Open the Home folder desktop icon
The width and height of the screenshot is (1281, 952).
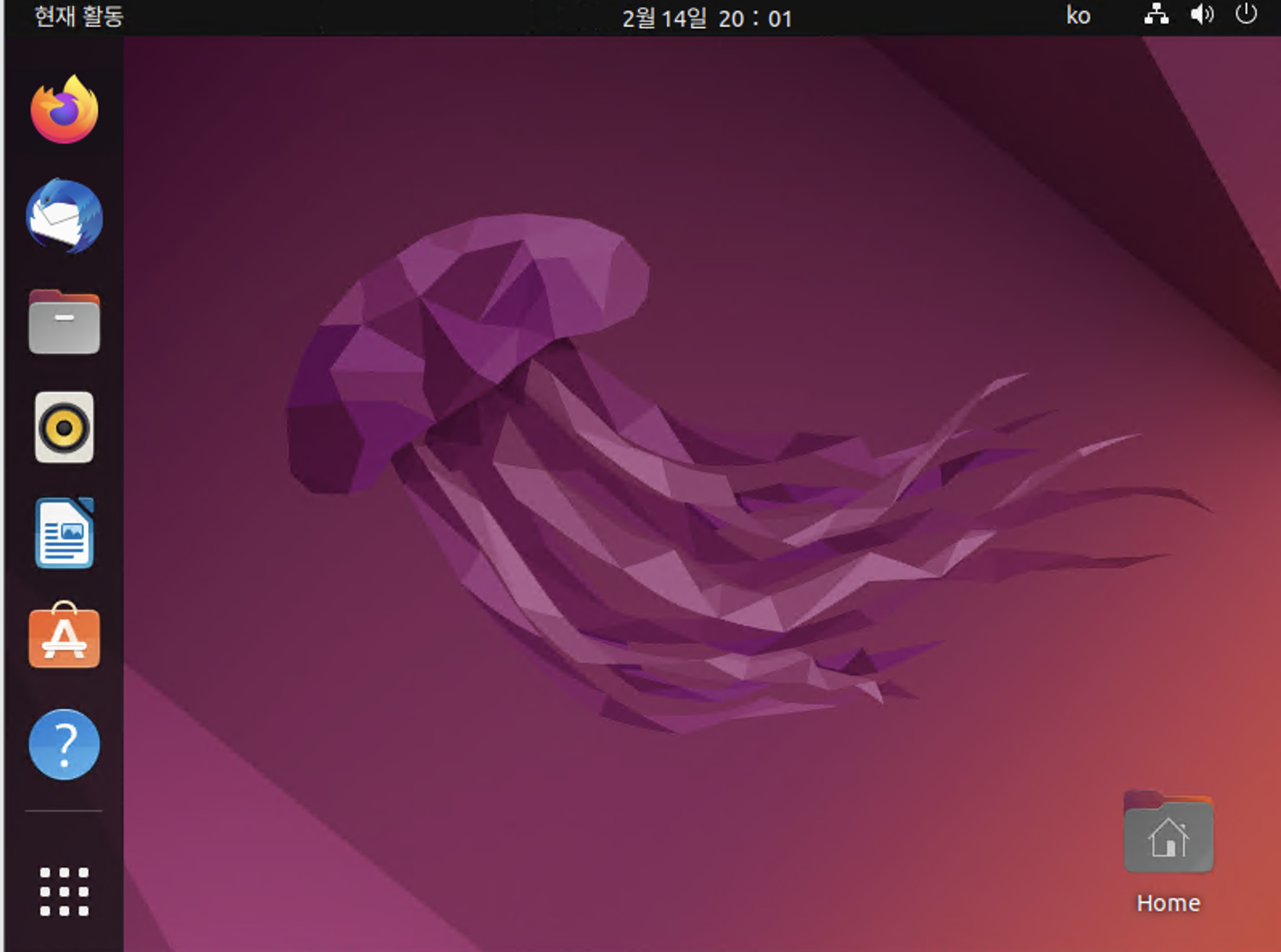tap(1168, 833)
